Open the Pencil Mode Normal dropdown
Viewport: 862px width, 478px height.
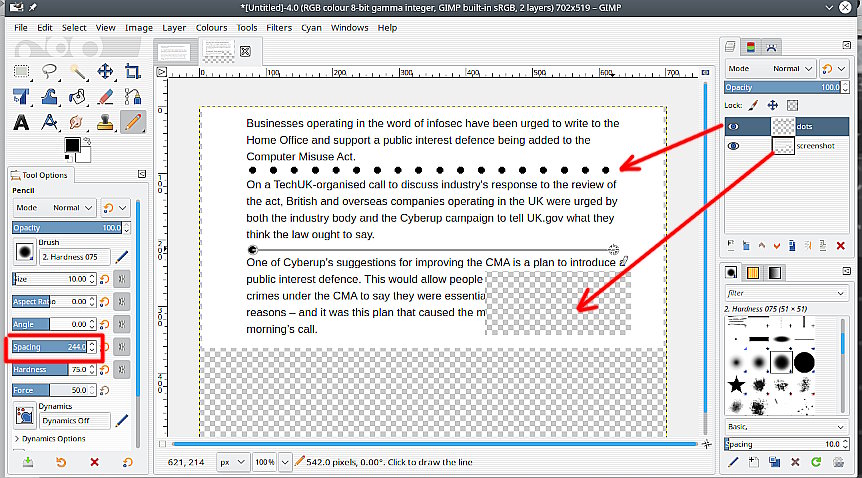pos(54,208)
